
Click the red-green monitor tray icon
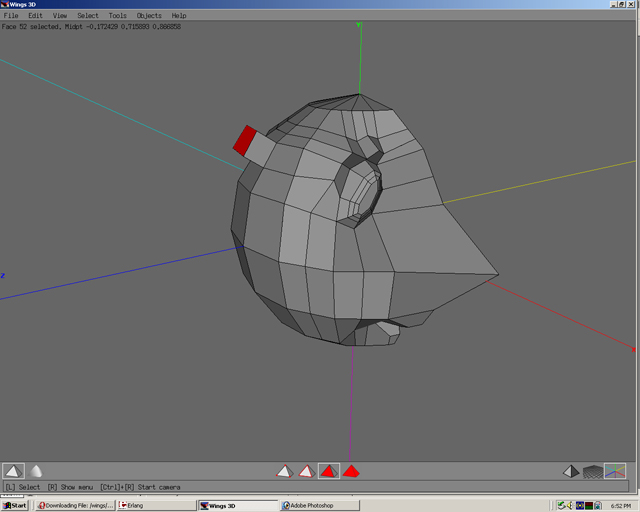pos(589,505)
